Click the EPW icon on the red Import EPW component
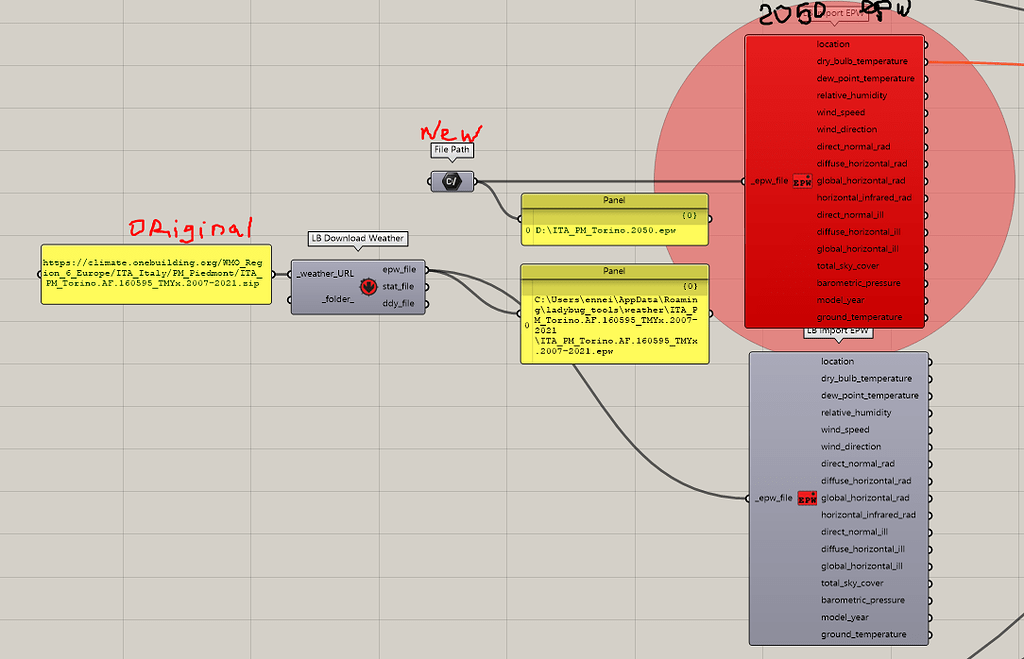Screen dimensions: 1024x659 800,181
